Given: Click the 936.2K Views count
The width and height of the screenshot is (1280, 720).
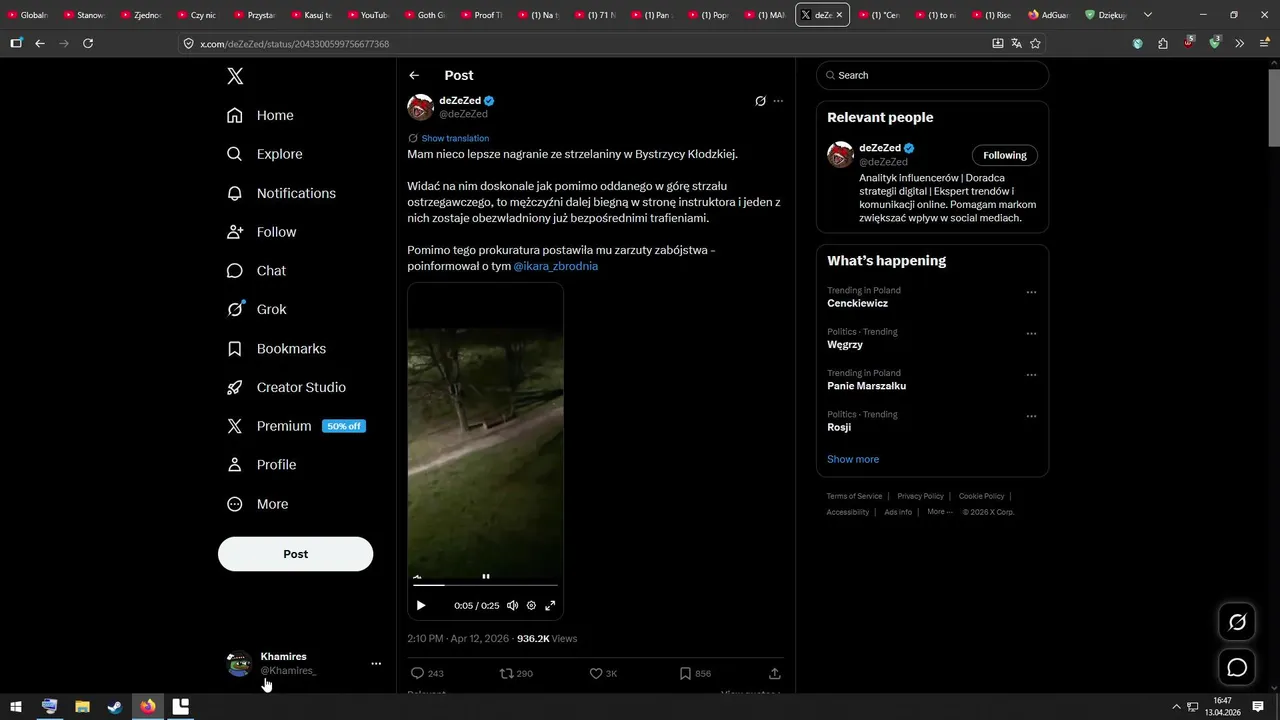Looking at the screenshot, I should [x=547, y=638].
